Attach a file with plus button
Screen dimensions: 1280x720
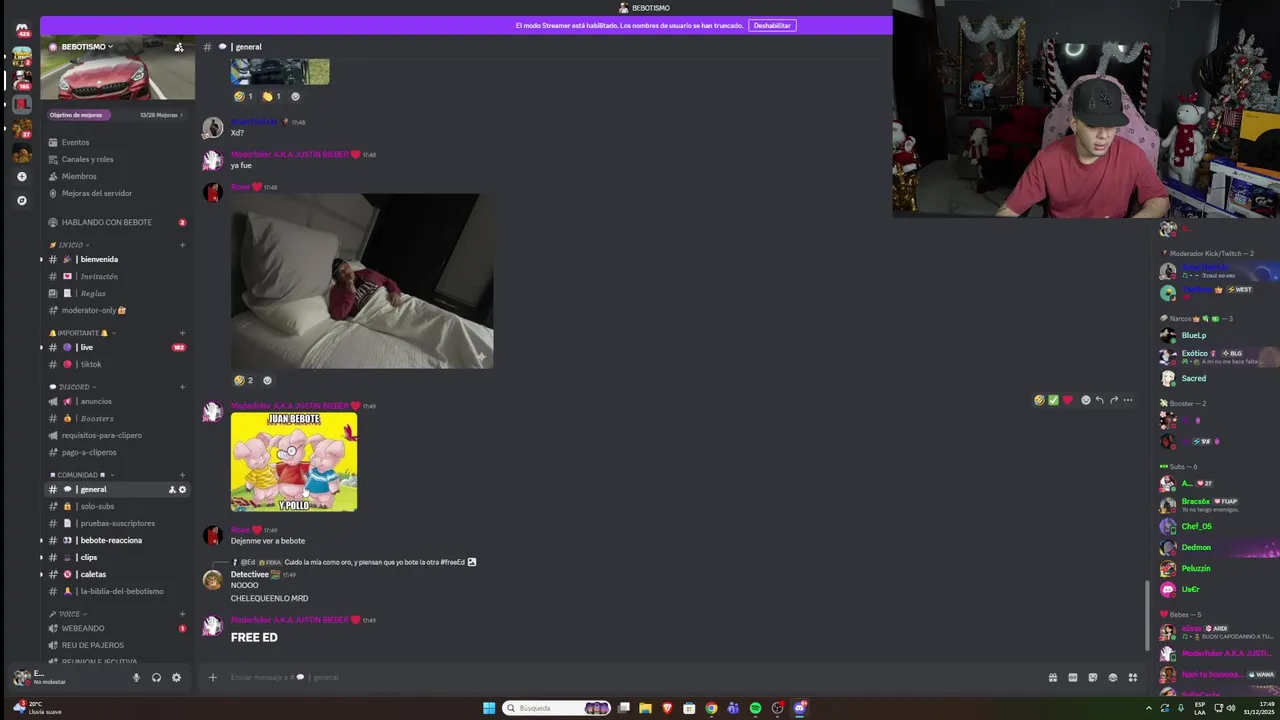(212, 678)
